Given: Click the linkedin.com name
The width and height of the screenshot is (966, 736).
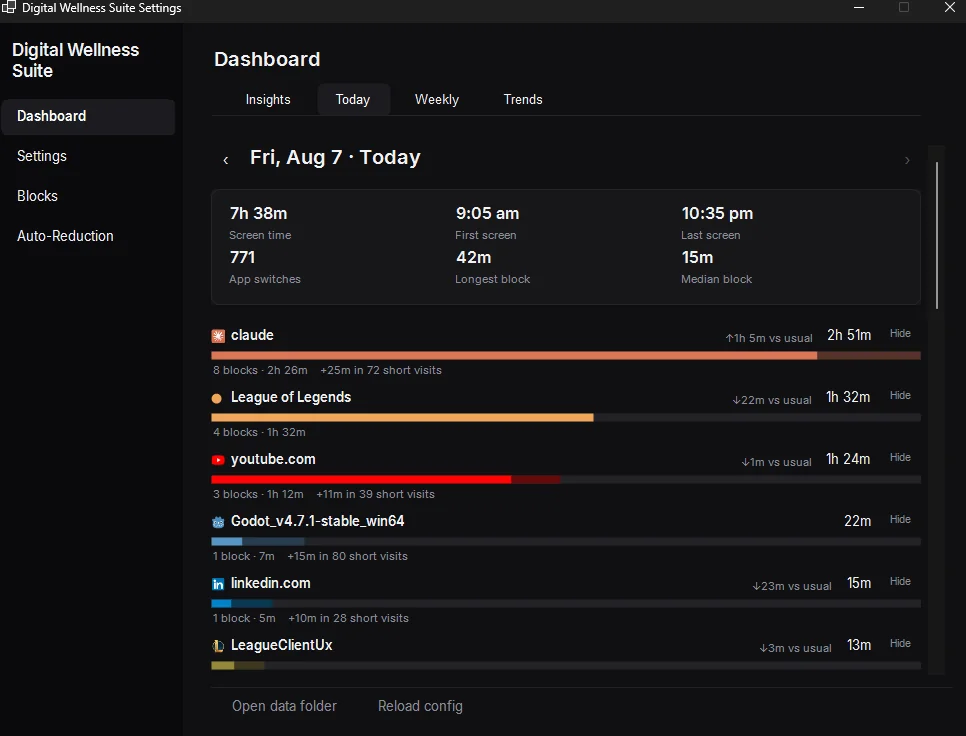Looking at the screenshot, I should click(270, 583).
